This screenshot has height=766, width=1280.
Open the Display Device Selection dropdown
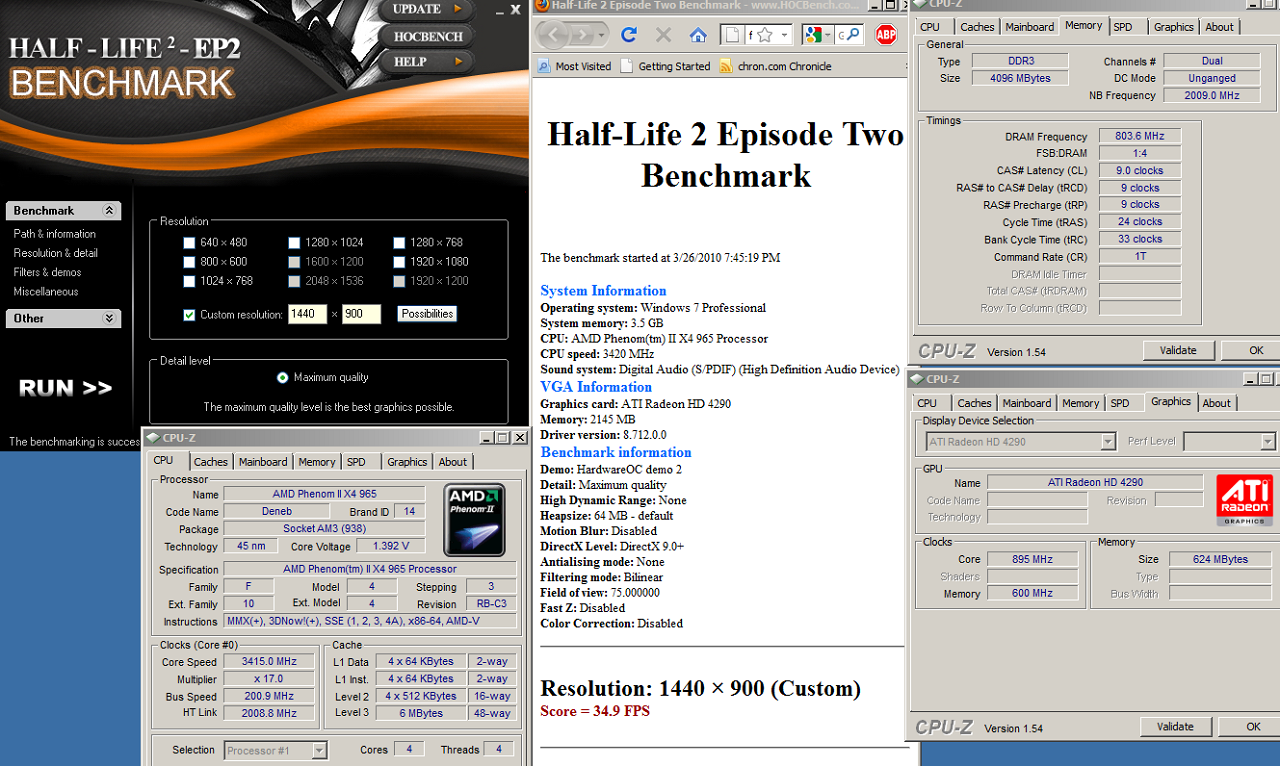coord(1108,441)
